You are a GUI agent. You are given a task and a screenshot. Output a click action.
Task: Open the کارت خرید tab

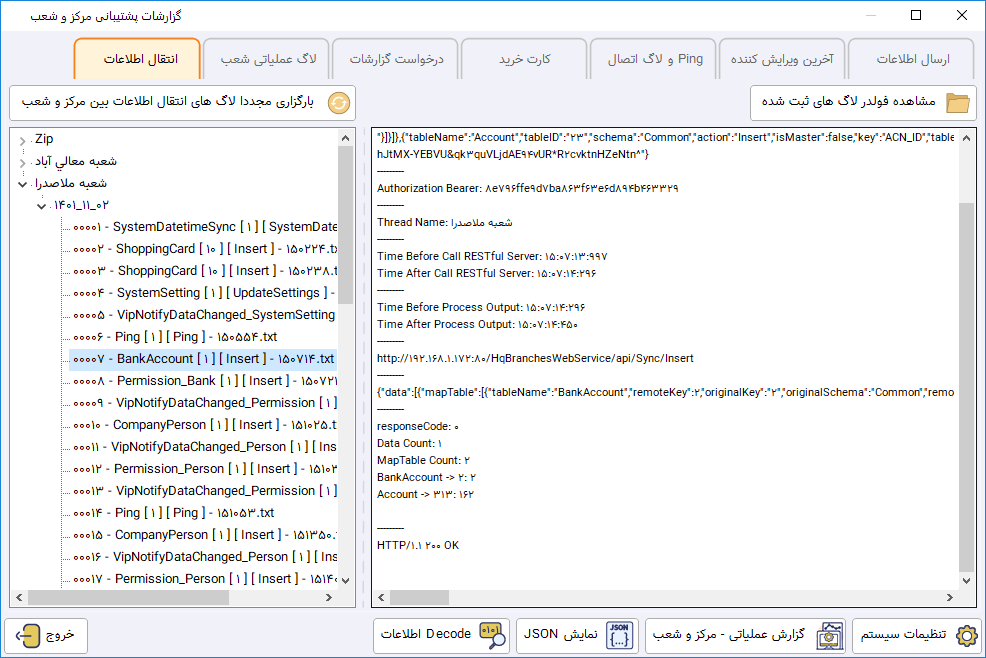coord(525,60)
